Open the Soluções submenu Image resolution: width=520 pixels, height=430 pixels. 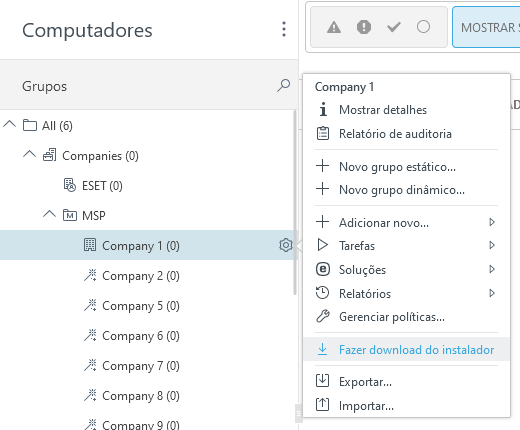click(406, 270)
